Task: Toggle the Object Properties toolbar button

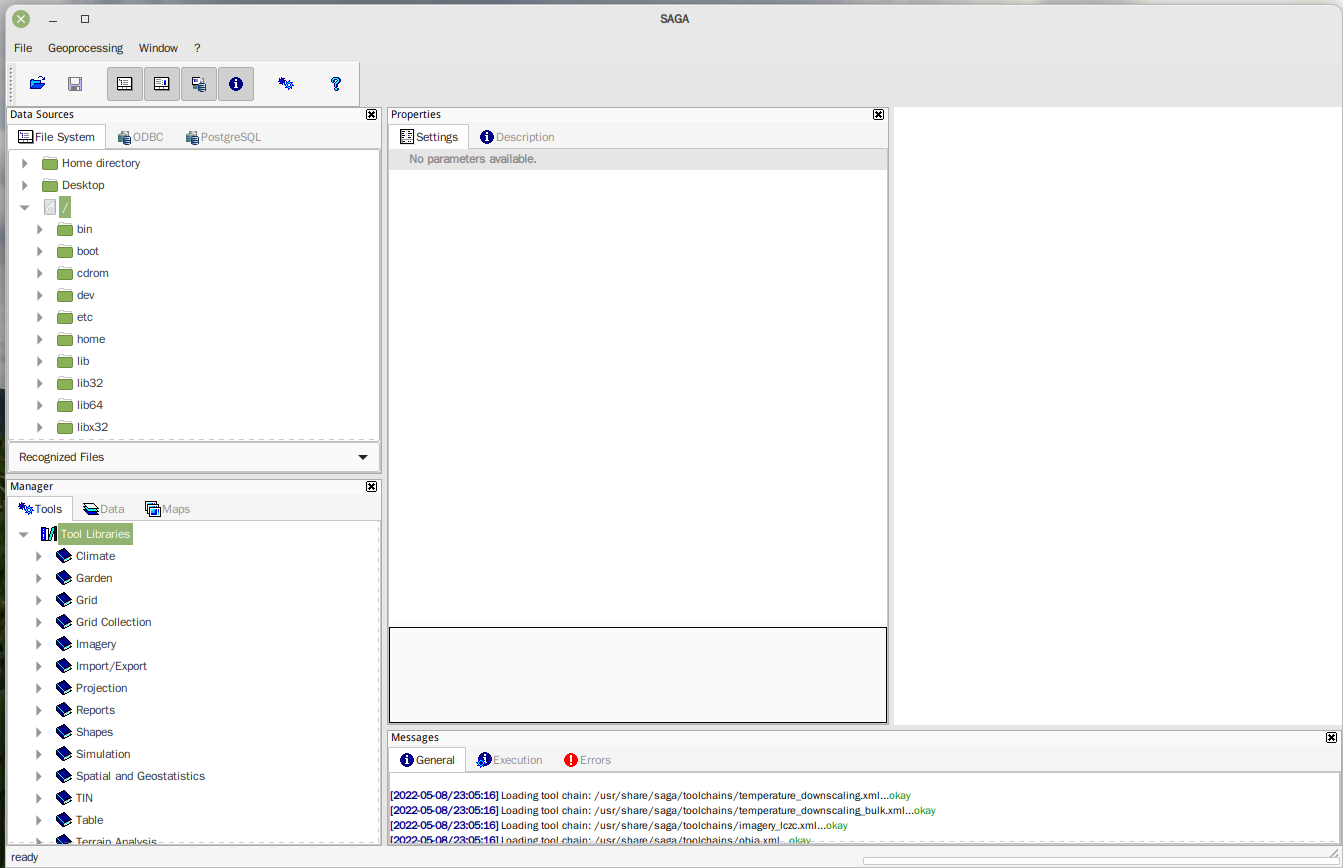Action: 162,84
